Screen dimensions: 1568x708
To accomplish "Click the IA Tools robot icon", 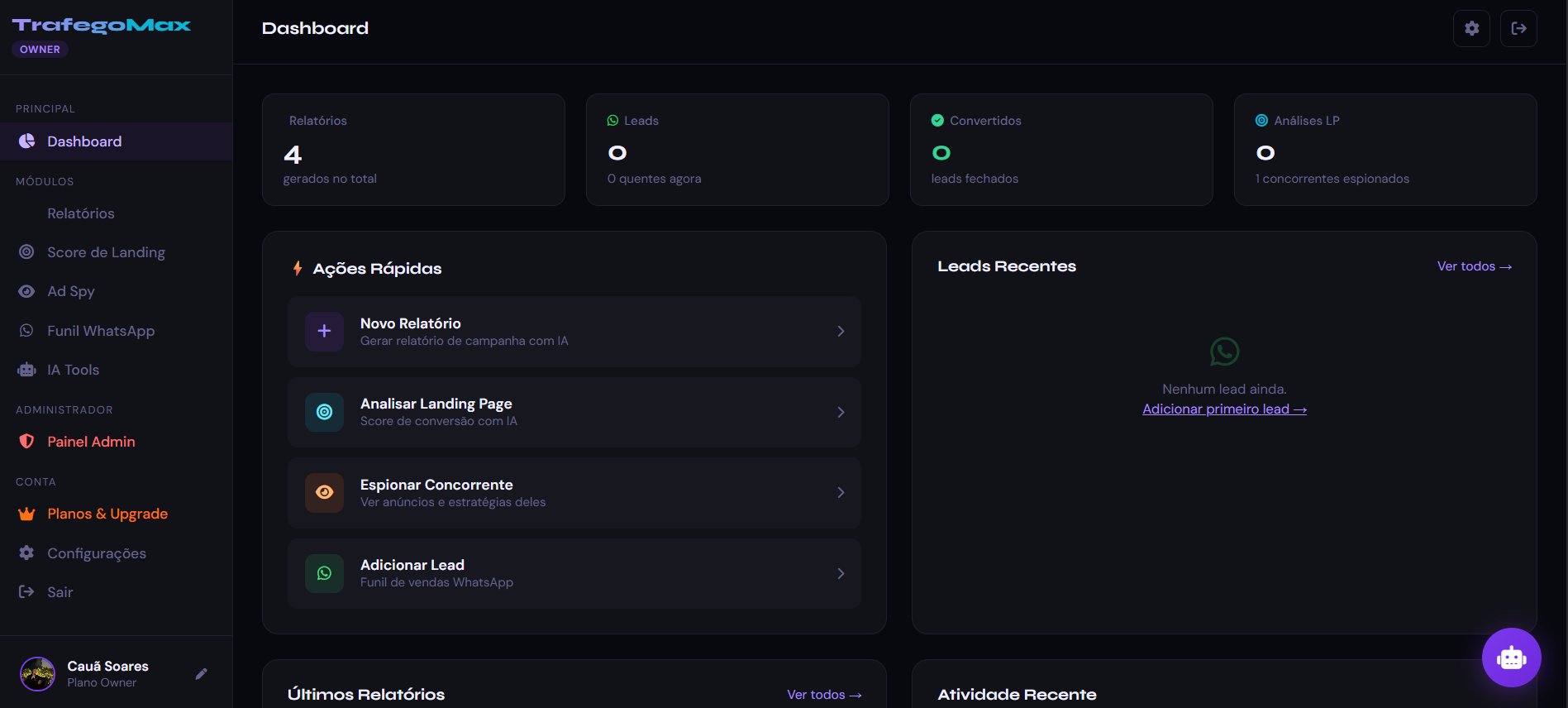I will (26, 370).
